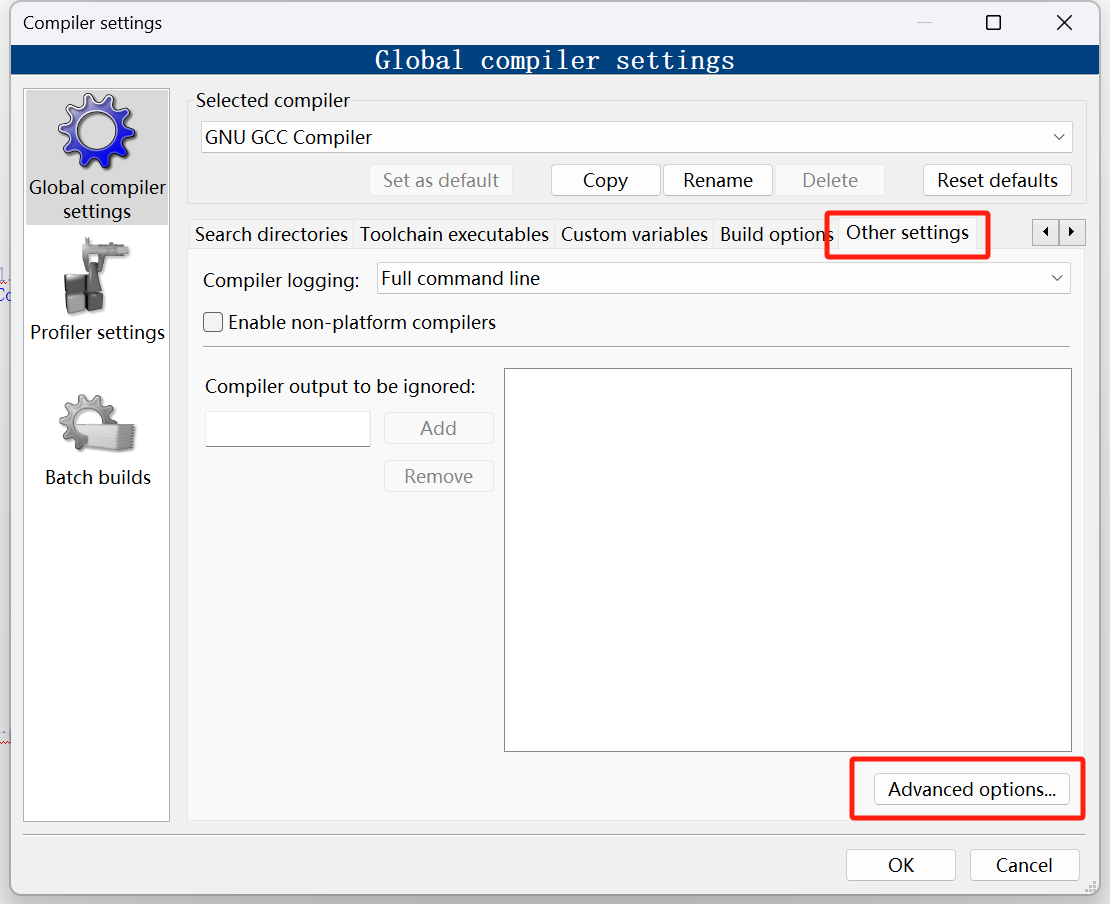Switch to Custom variables tab
1110x904 pixels.
(634, 234)
